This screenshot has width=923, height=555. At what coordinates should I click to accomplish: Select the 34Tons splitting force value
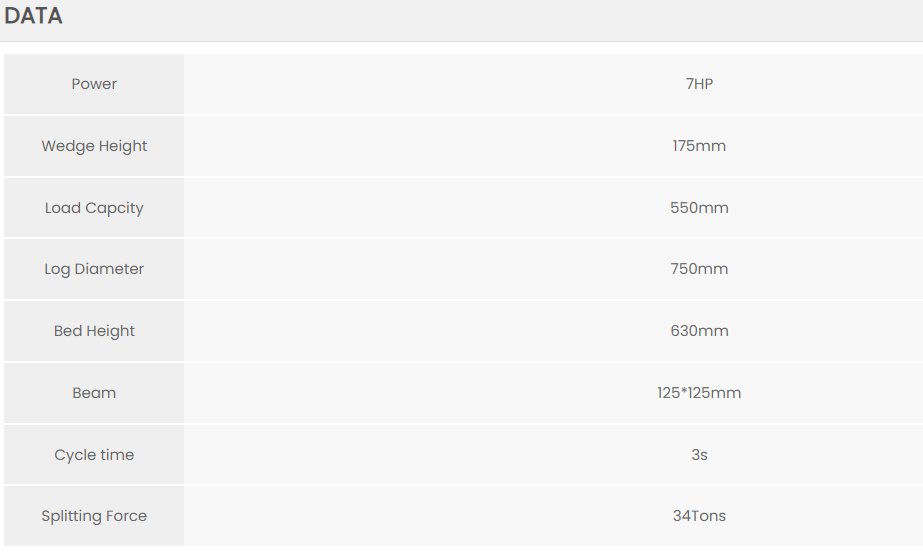tap(699, 516)
